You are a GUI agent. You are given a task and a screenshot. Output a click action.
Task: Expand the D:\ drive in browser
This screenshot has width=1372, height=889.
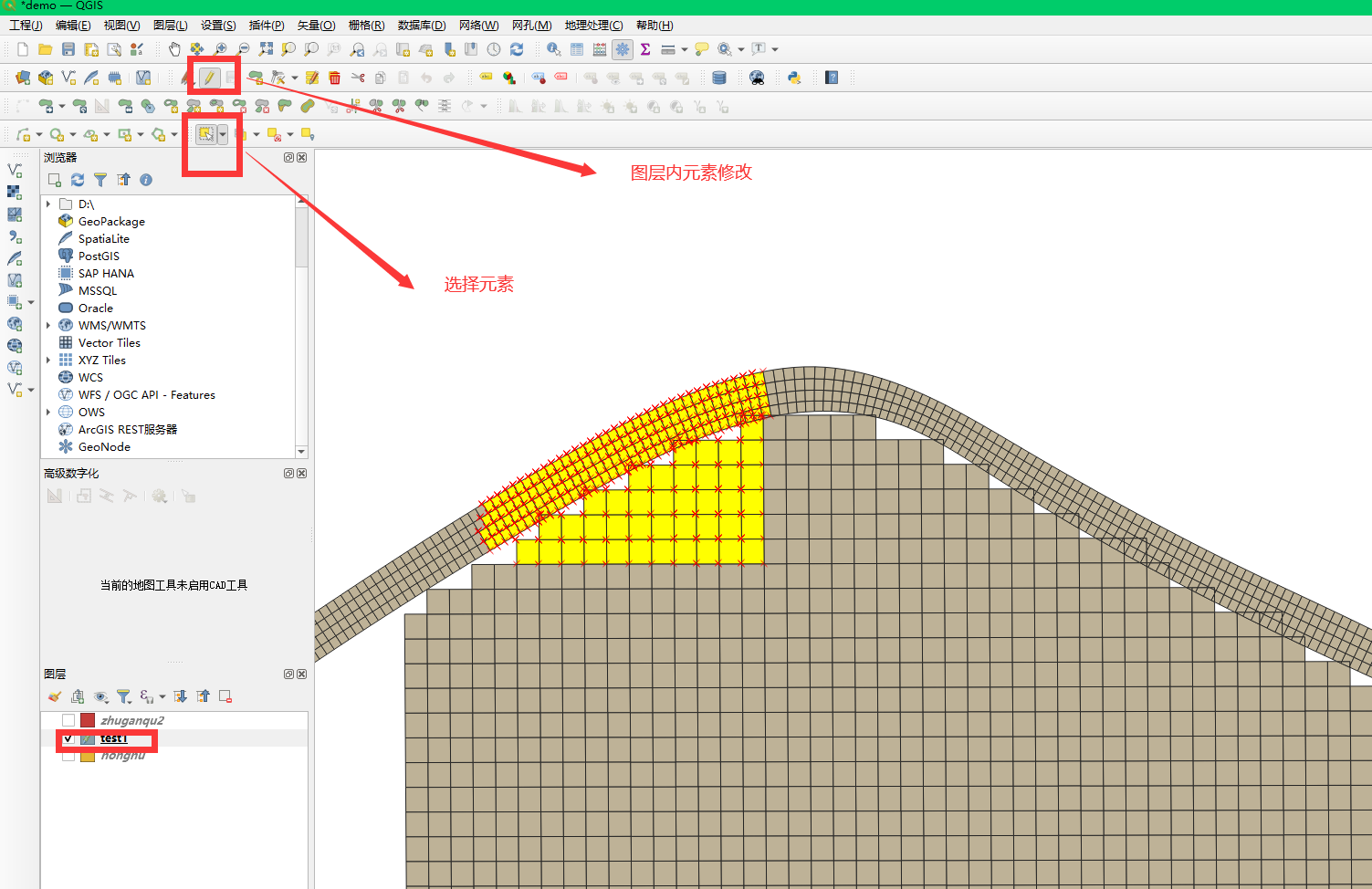coord(48,204)
